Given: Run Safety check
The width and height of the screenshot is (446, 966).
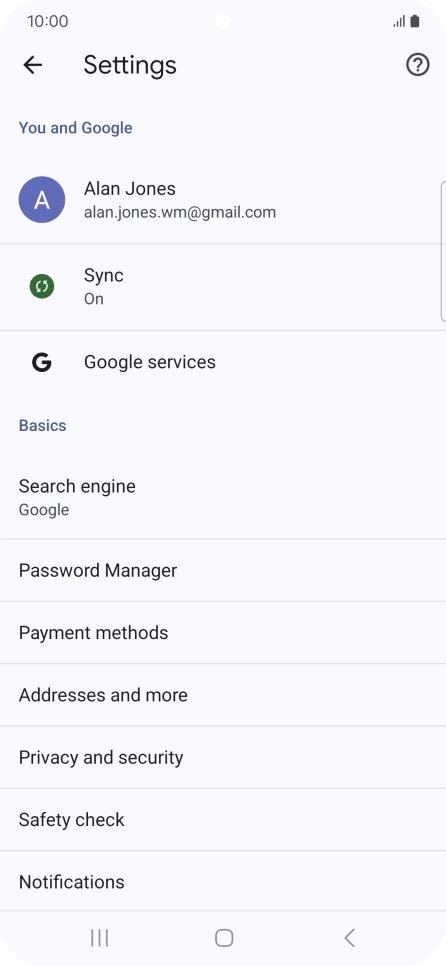Looking at the screenshot, I should 223,819.
